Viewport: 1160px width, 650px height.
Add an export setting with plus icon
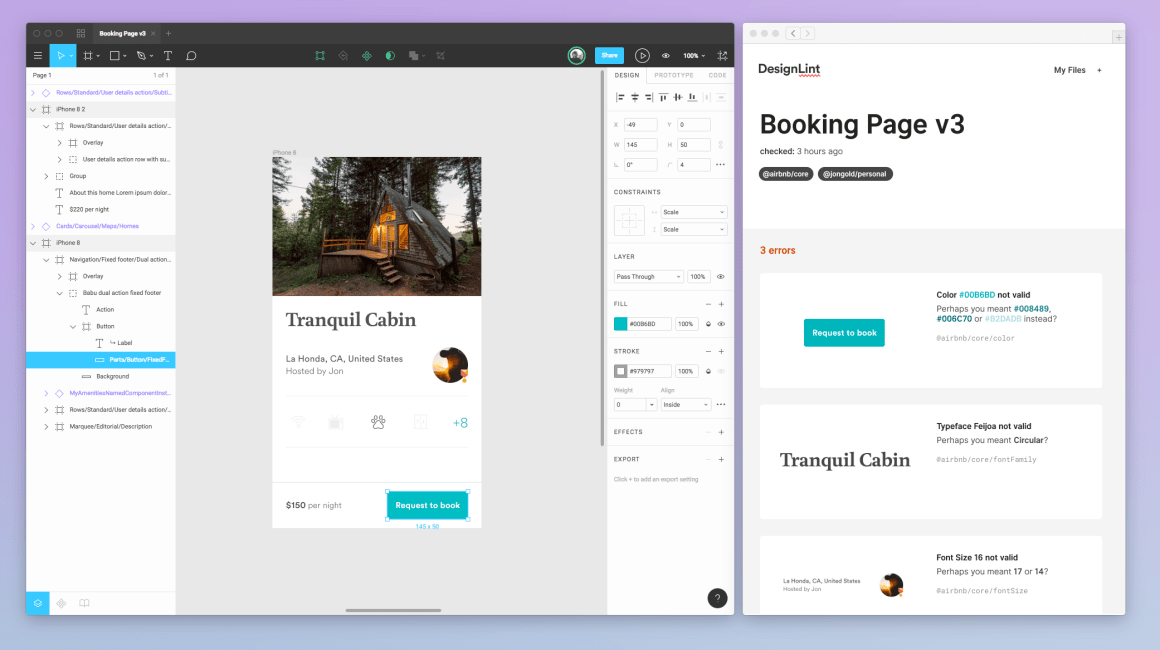point(721,459)
